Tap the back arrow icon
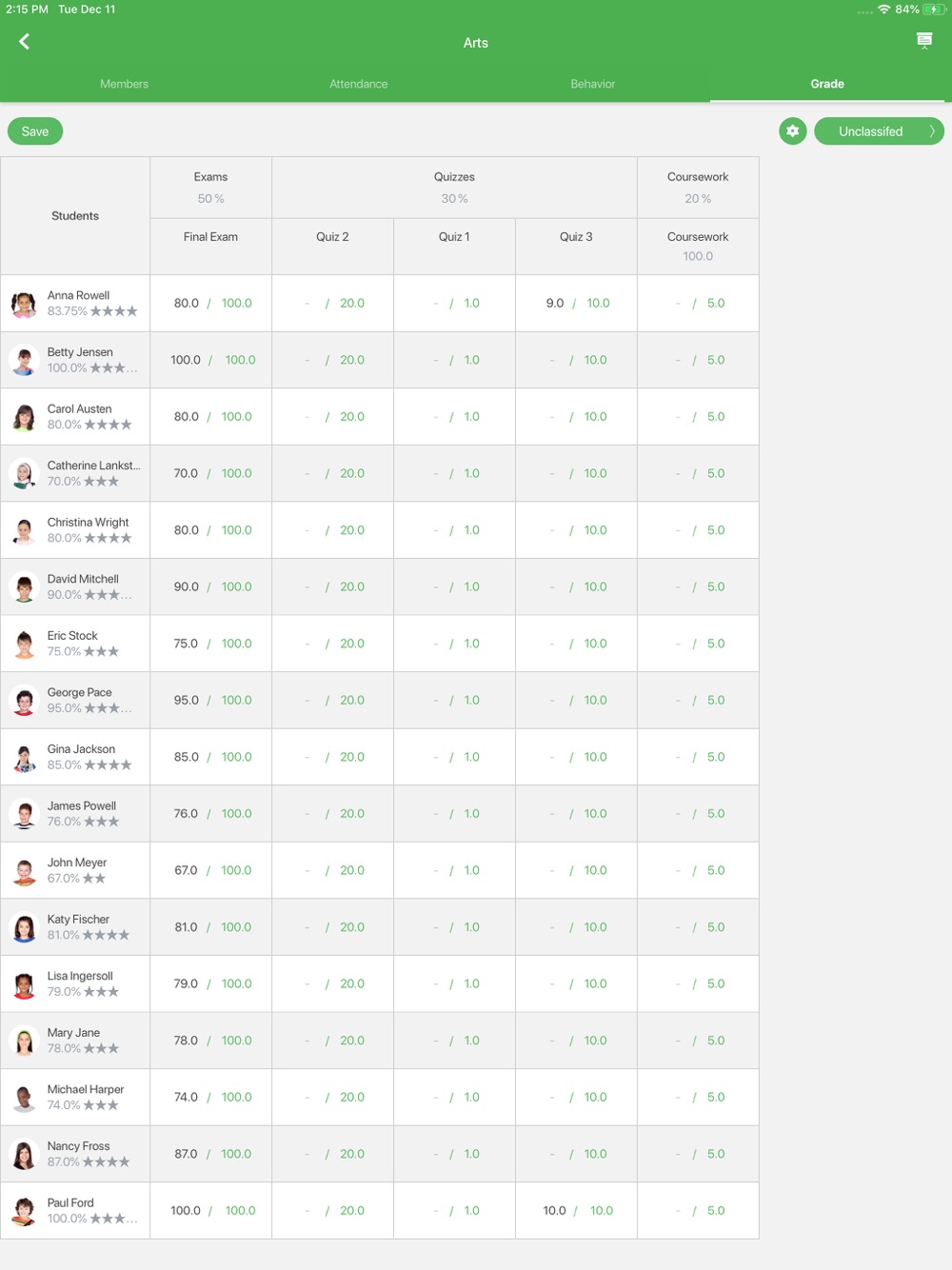The width and height of the screenshot is (952, 1270). click(25, 41)
